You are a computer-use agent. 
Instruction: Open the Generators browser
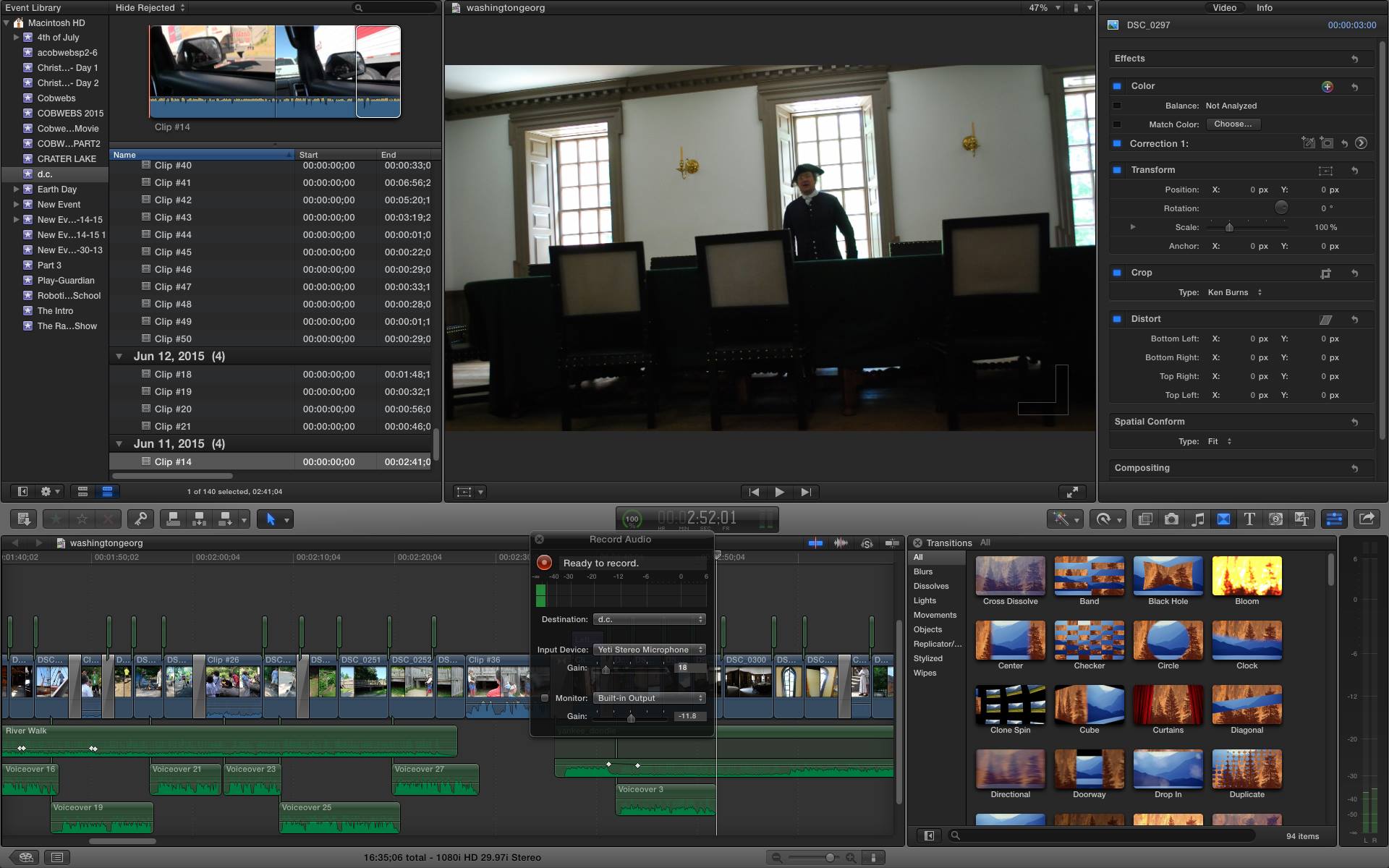coord(1275,519)
